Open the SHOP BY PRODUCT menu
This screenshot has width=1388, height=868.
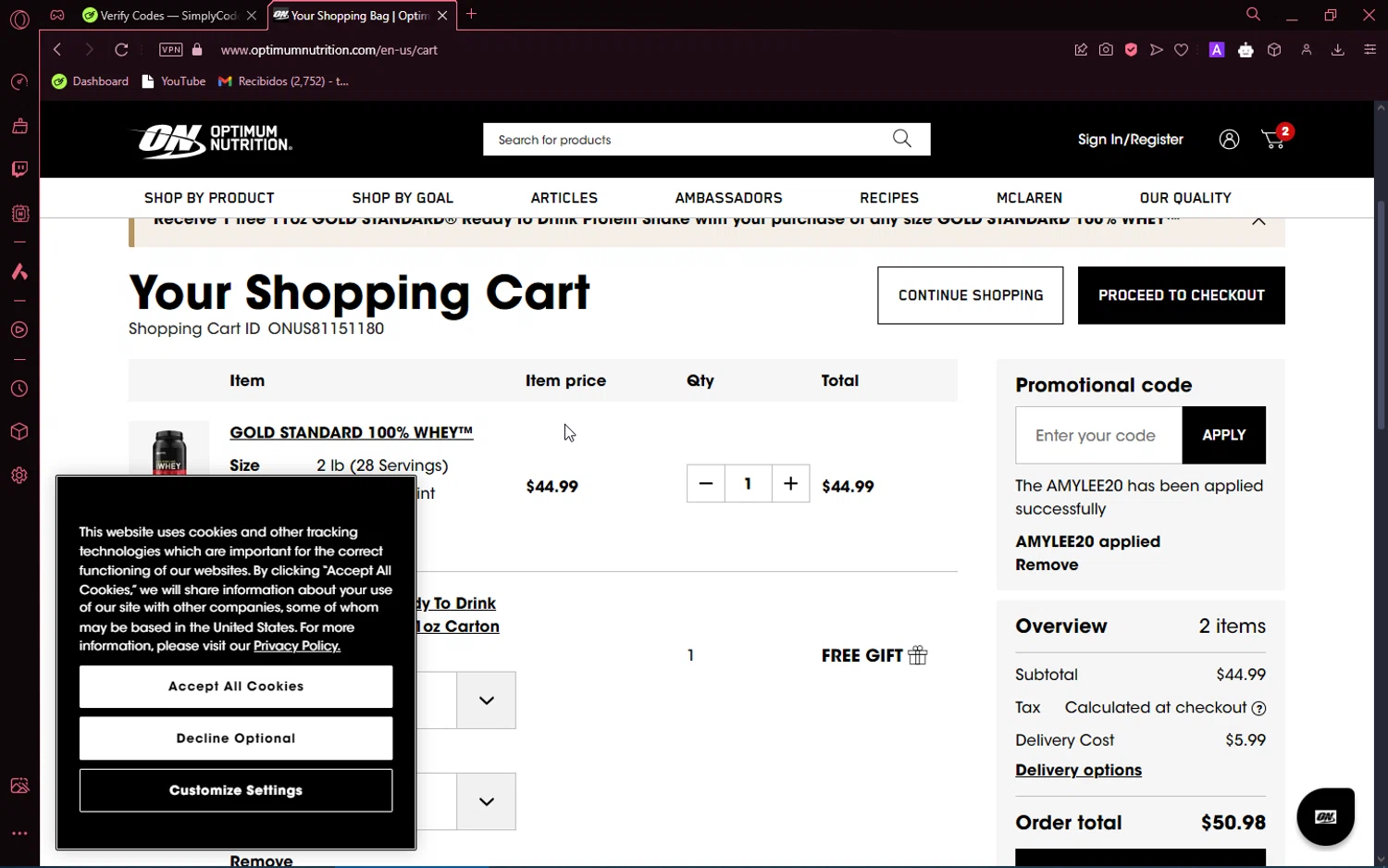(x=209, y=198)
